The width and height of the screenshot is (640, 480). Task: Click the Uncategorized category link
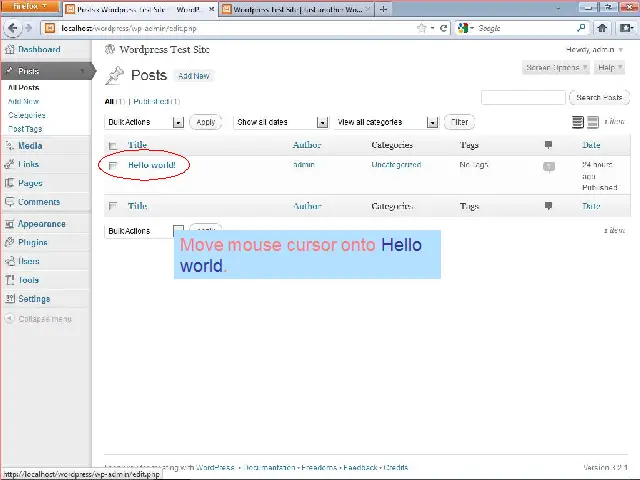(x=396, y=164)
